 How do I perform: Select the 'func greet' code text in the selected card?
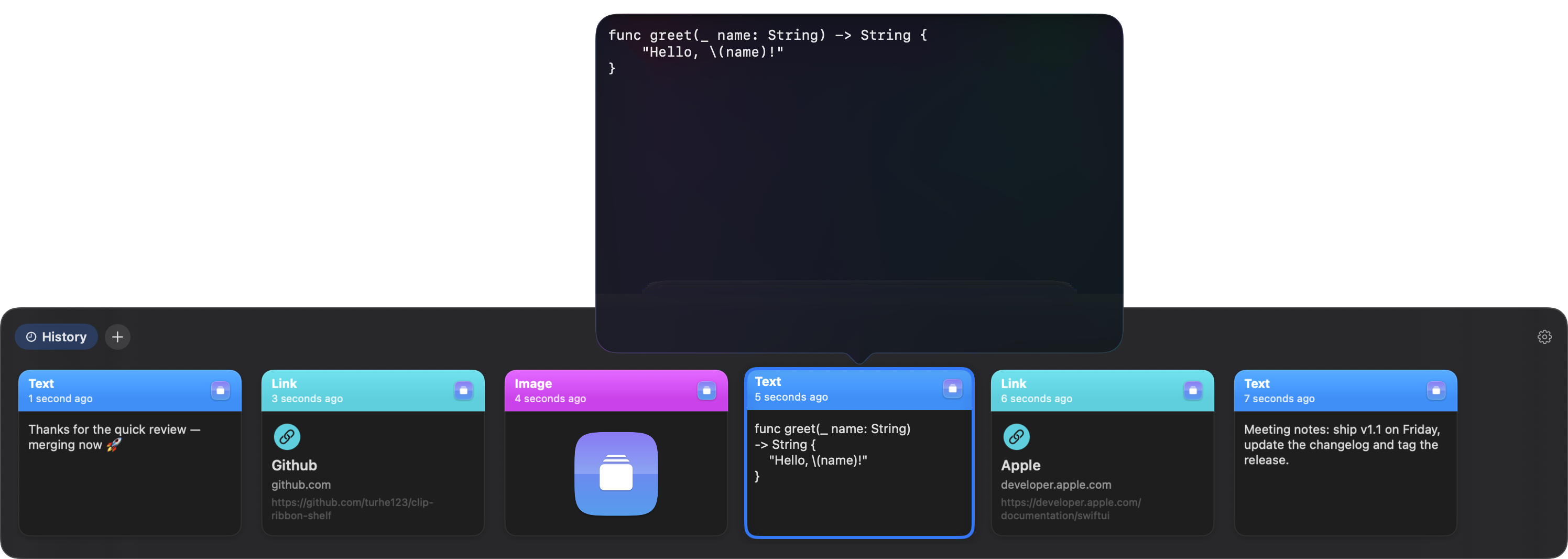[832, 452]
